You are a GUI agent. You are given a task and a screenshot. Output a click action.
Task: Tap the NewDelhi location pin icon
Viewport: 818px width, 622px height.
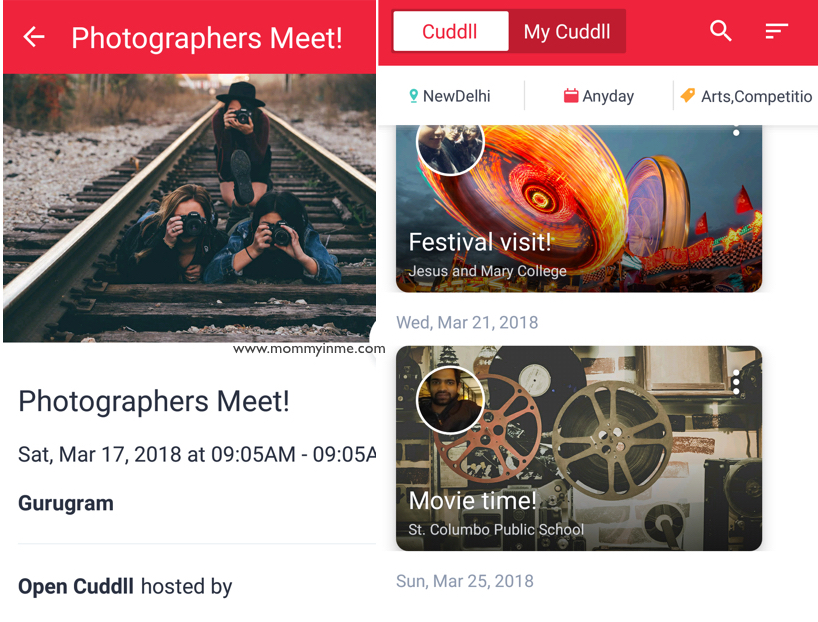click(x=413, y=96)
